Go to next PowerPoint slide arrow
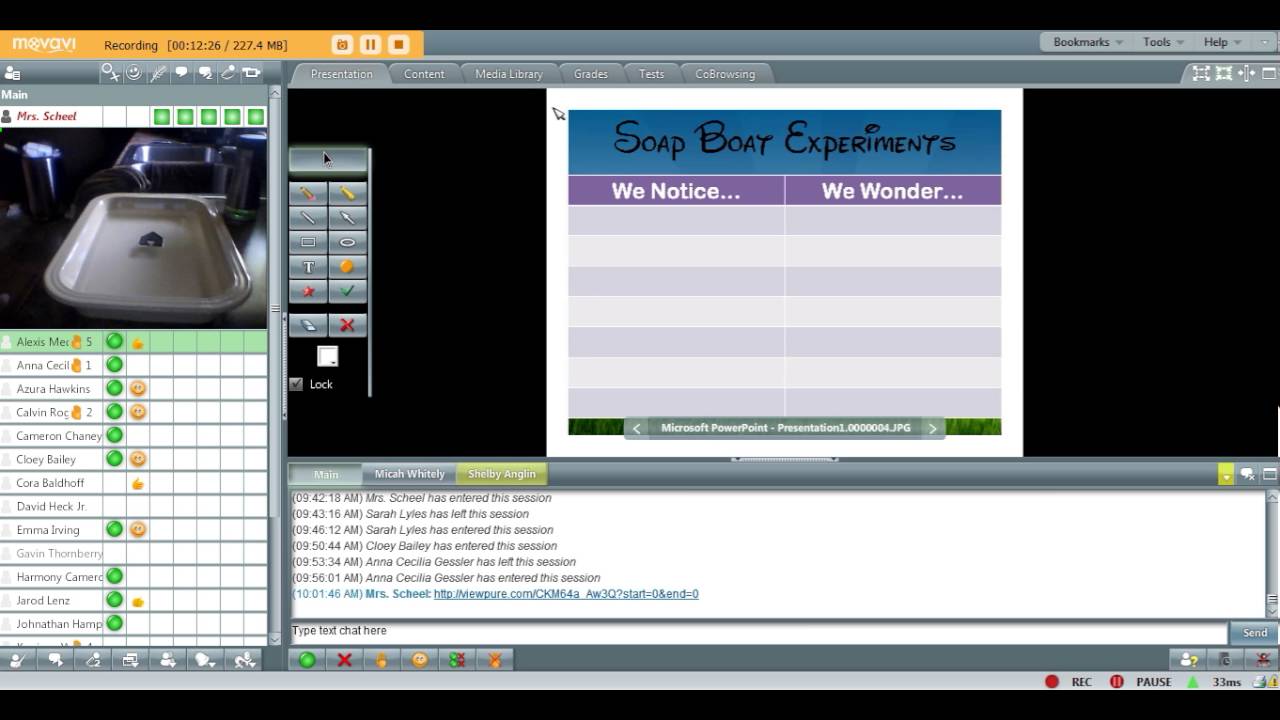Viewport: 1280px width, 720px height. [x=933, y=428]
